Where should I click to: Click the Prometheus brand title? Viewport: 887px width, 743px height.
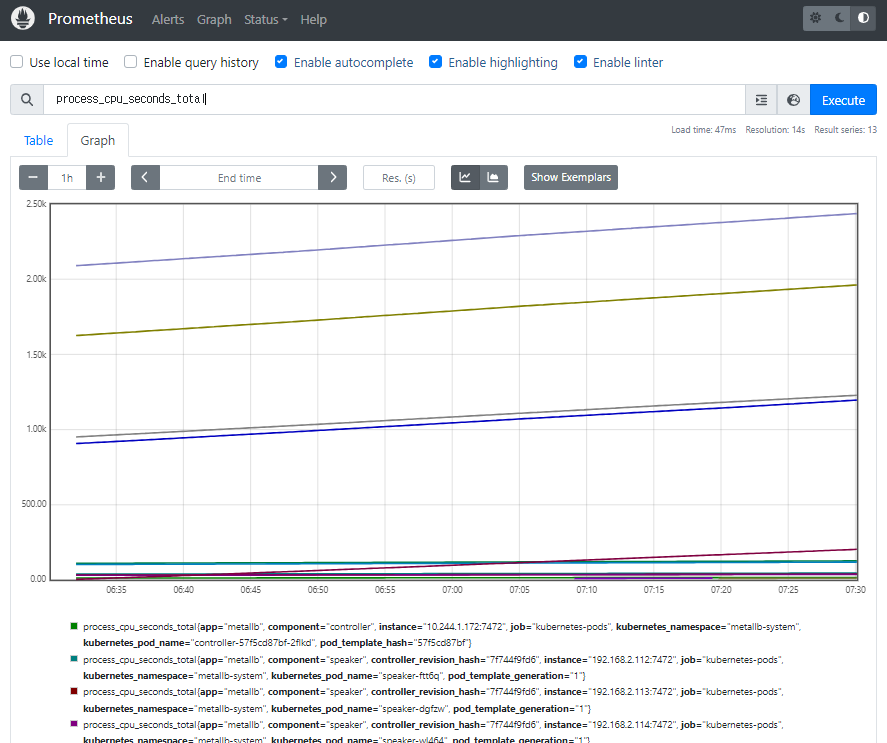[91, 19]
